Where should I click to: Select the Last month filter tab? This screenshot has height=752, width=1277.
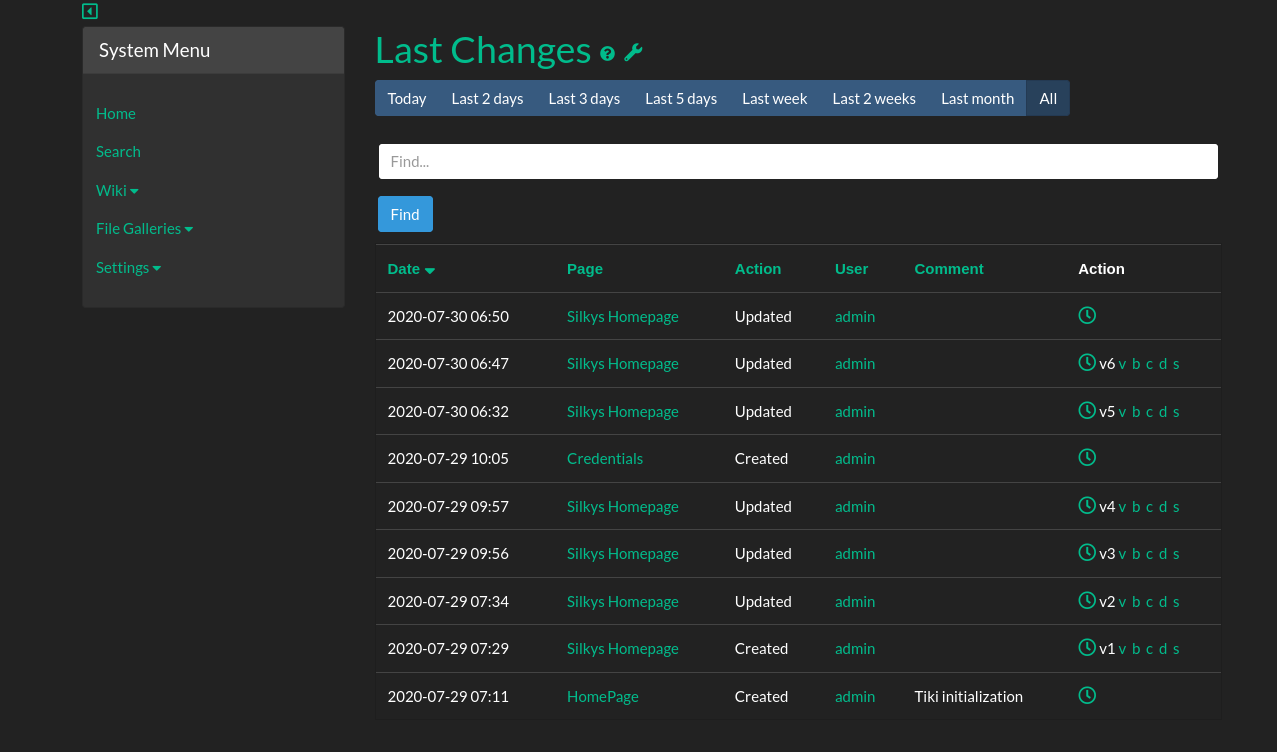977,98
